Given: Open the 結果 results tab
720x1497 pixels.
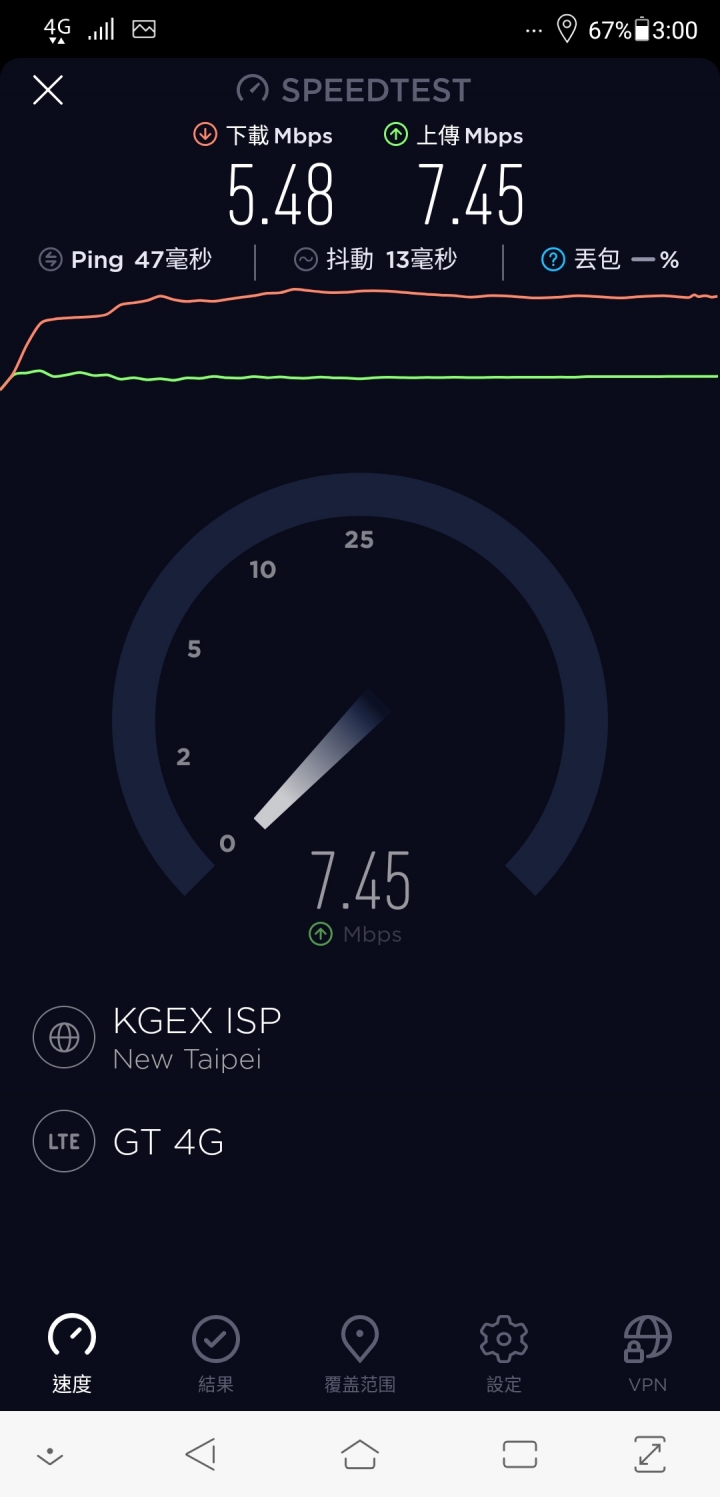Looking at the screenshot, I should coord(216,1339).
